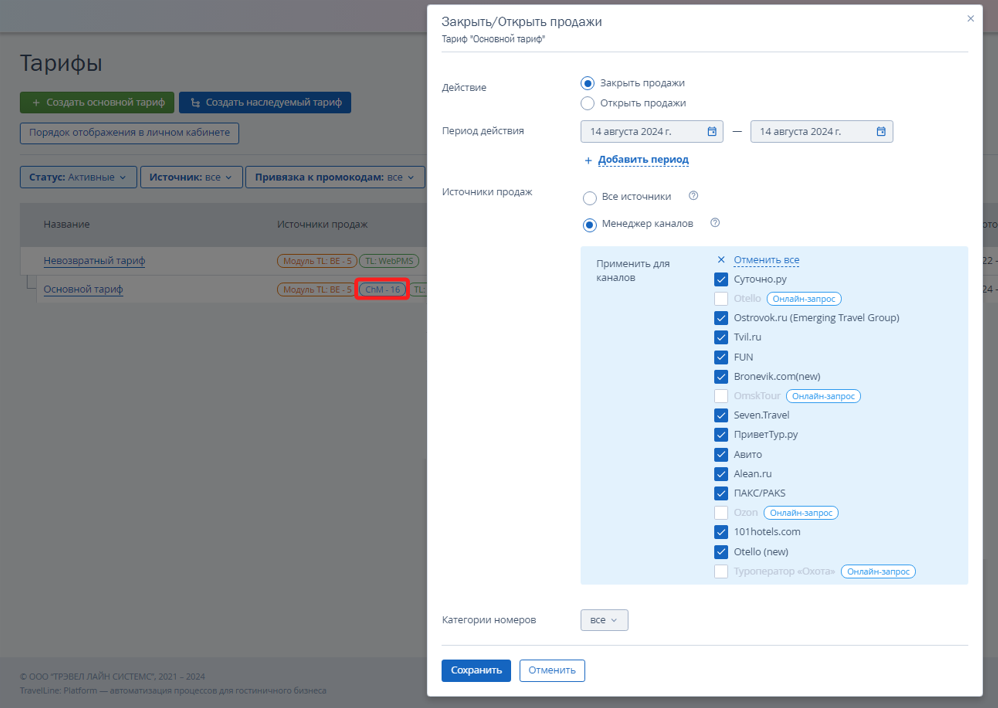Viewport: 998px width, 708px height.
Task: Select Закрыть продажи radio option
Action: (x=587, y=83)
